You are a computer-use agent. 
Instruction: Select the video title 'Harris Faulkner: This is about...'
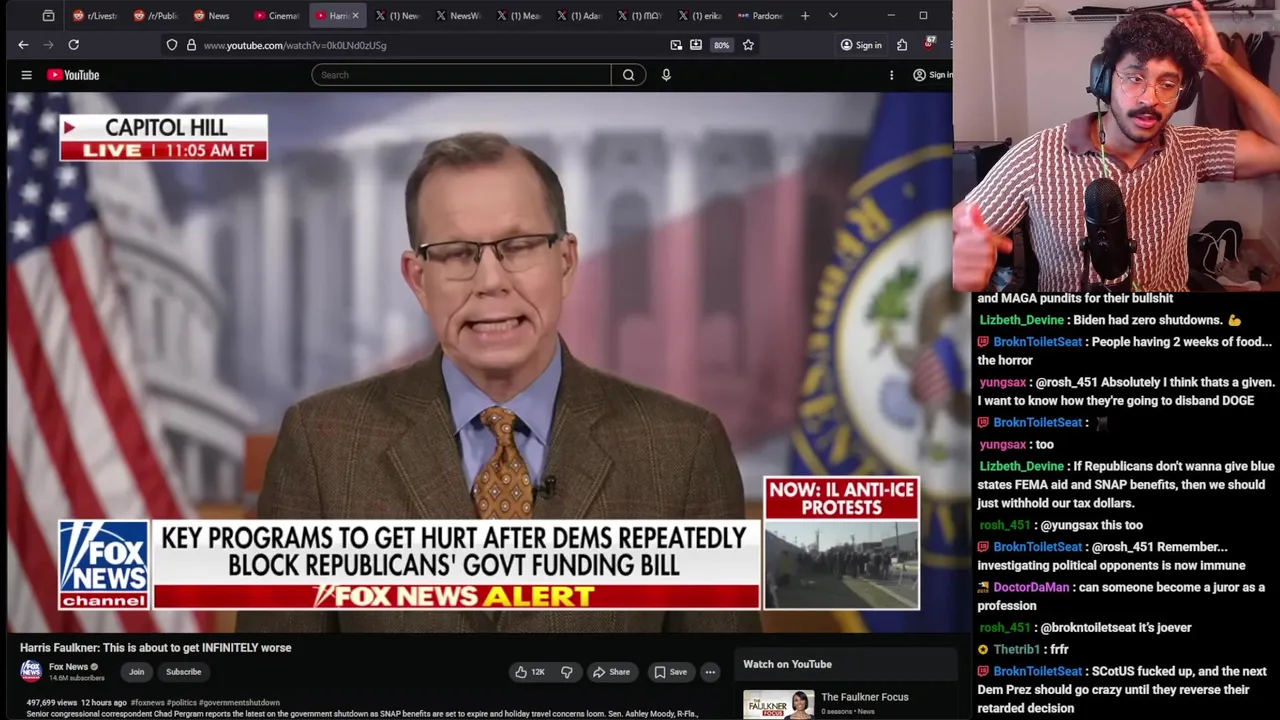click(x=156, y=648)
